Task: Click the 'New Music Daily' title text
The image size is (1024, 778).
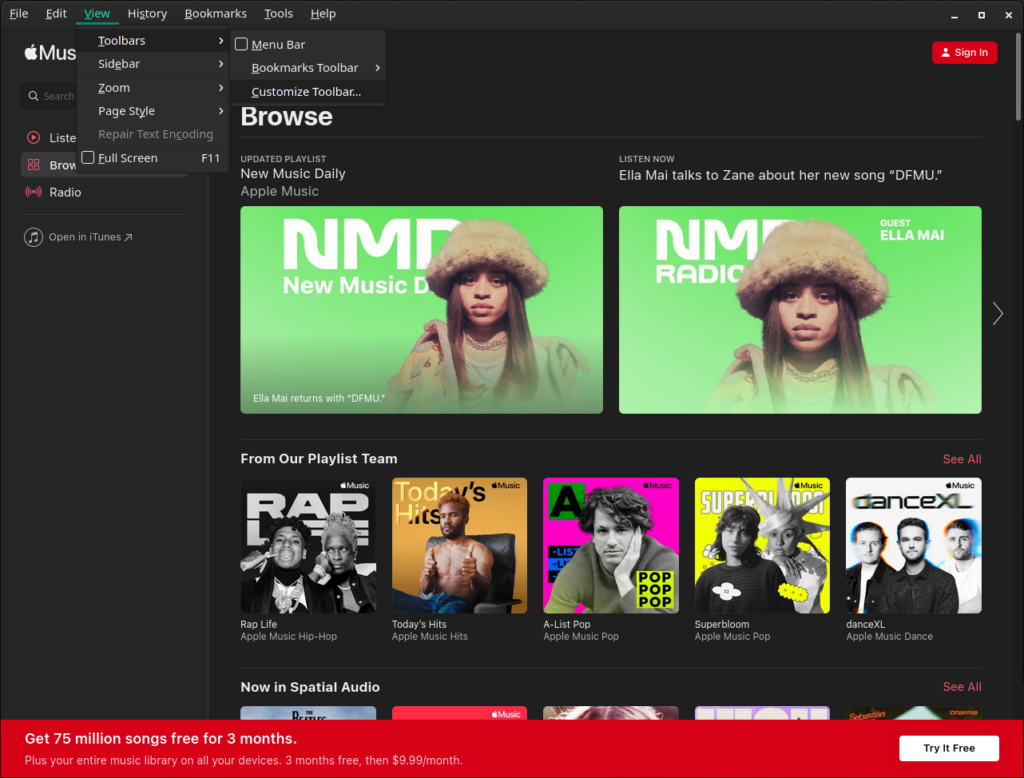Action: pos(293,174)
